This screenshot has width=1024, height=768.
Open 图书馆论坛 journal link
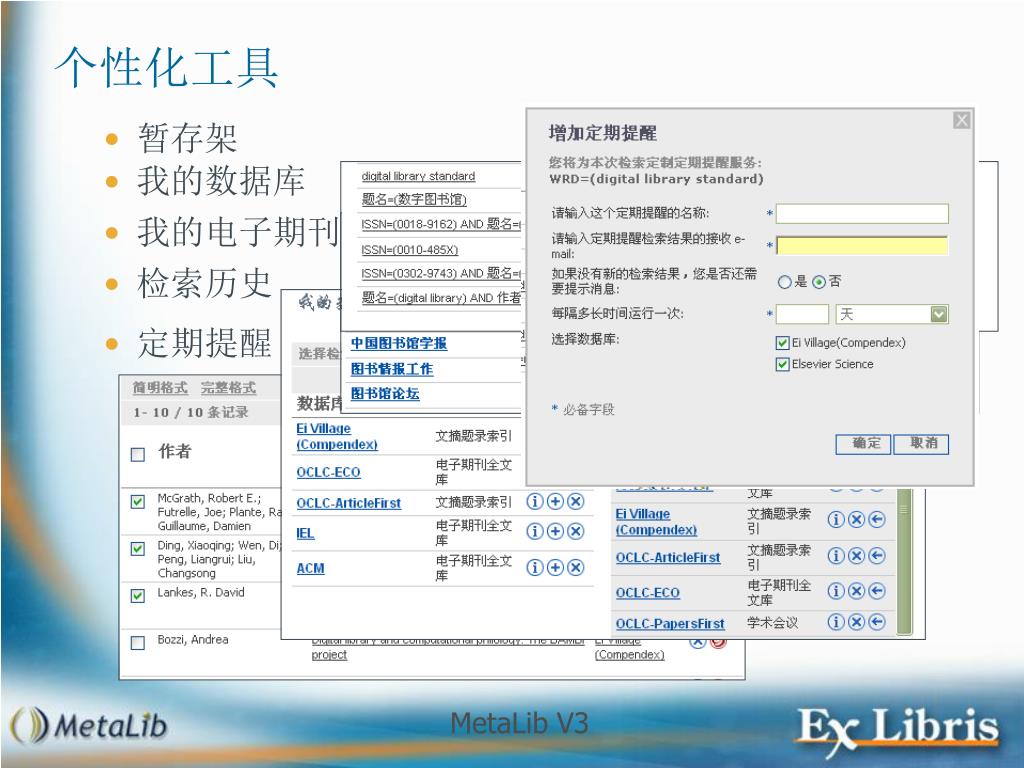[385, 394]
